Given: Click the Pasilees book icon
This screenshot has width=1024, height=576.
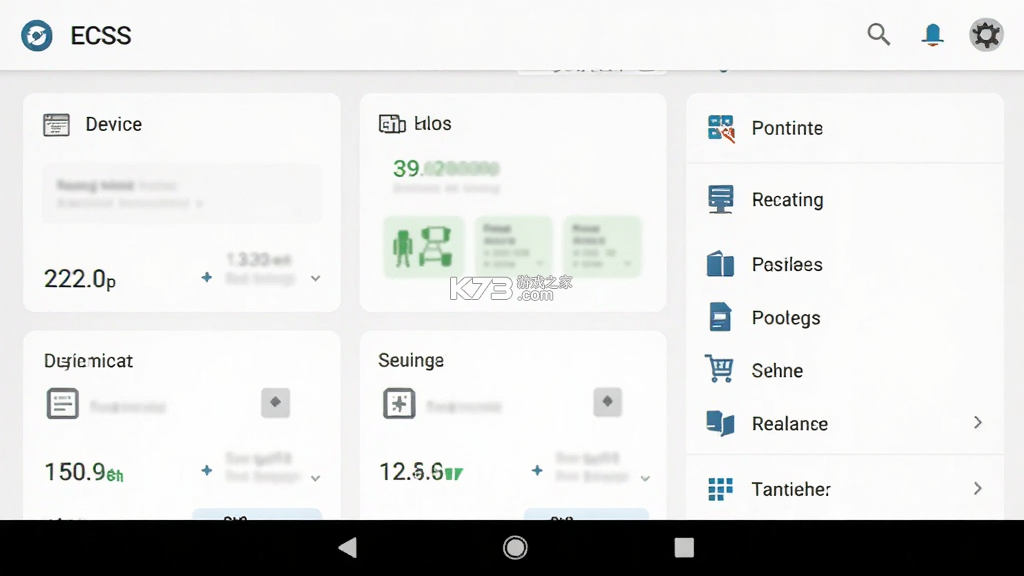Looking at the screenshot, I should [x=720, y=264].
